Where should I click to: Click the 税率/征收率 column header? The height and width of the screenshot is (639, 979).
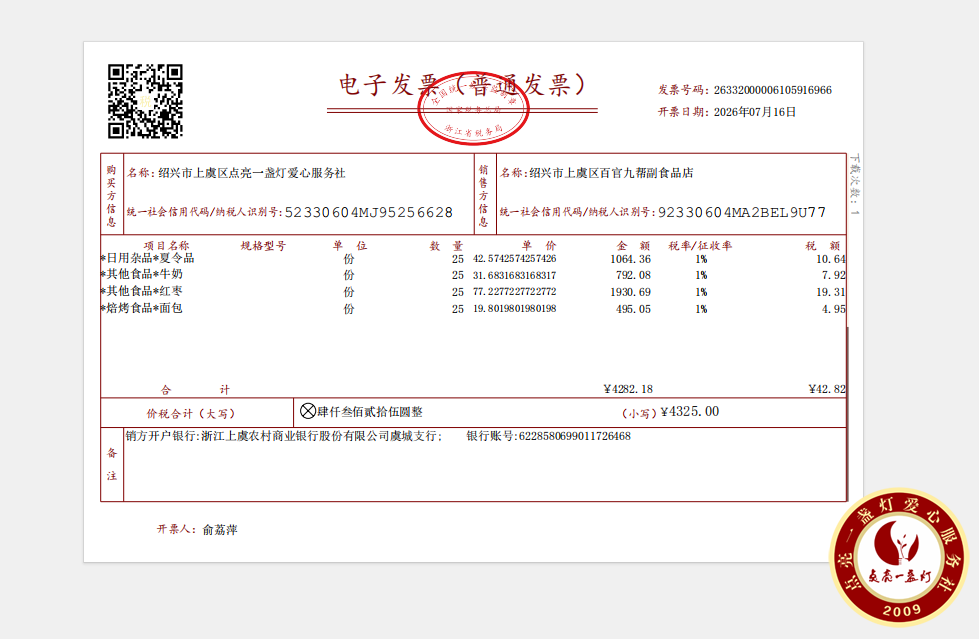point(700,245)
